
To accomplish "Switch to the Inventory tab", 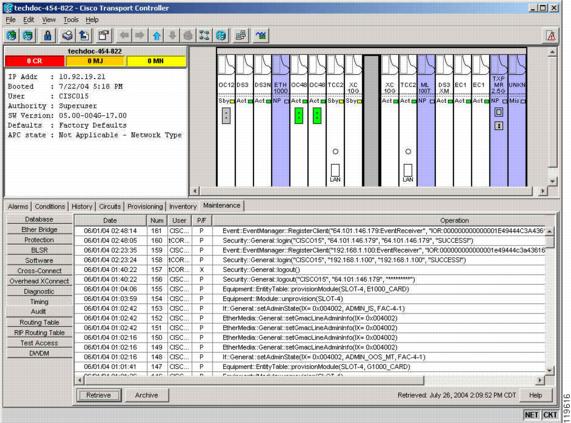I will point(183,206).
